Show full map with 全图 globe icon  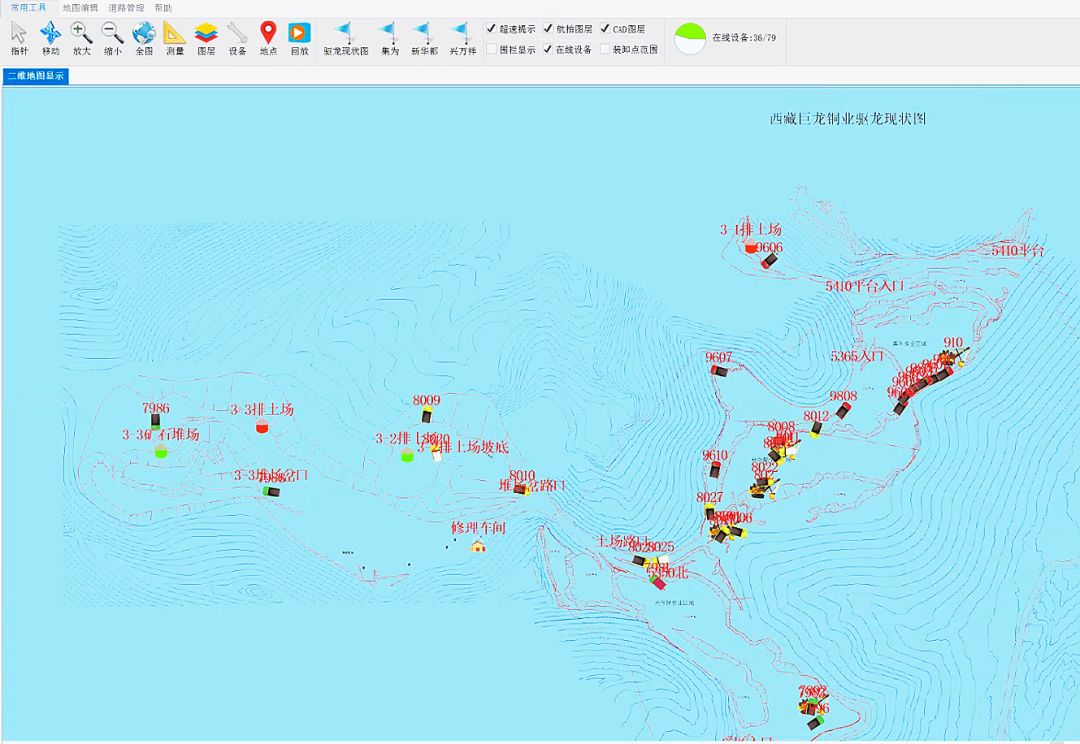pyautogui.click(x=144, y=39)
